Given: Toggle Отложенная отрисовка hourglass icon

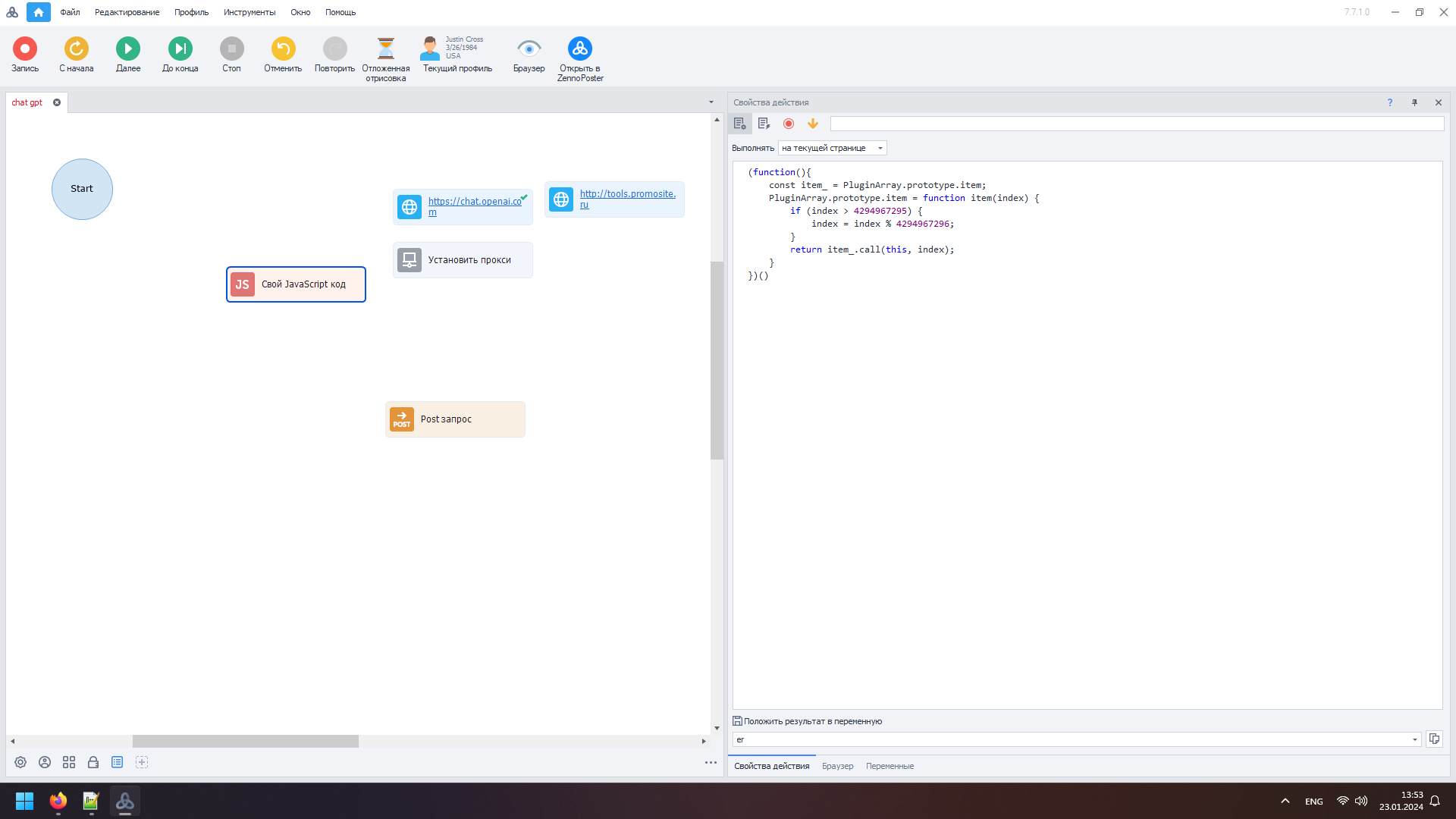Looking at the screenshot, I should click(x=386, y=49).
